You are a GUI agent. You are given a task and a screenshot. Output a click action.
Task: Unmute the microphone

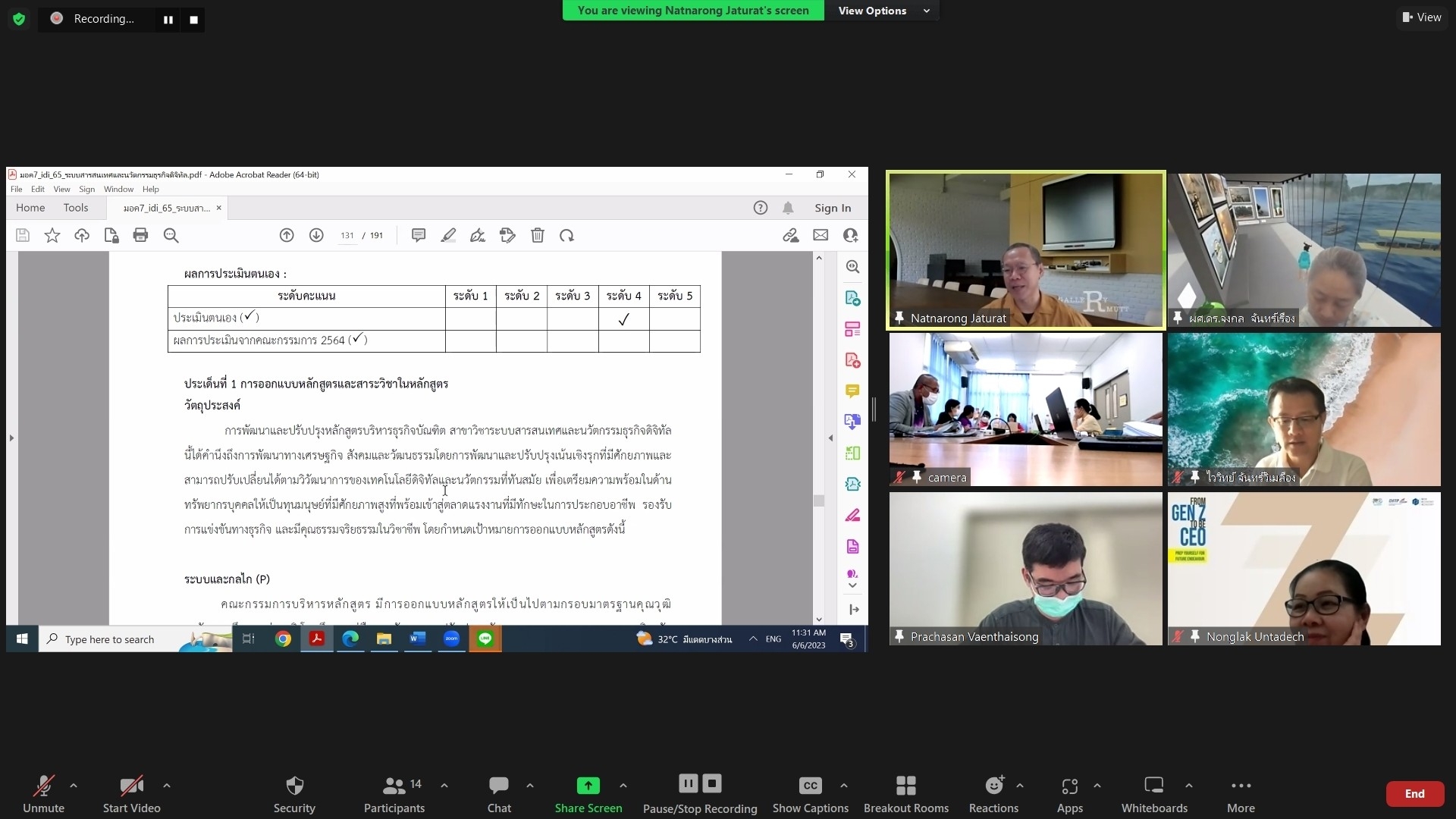pyautogui.click(x=43, y=794)
